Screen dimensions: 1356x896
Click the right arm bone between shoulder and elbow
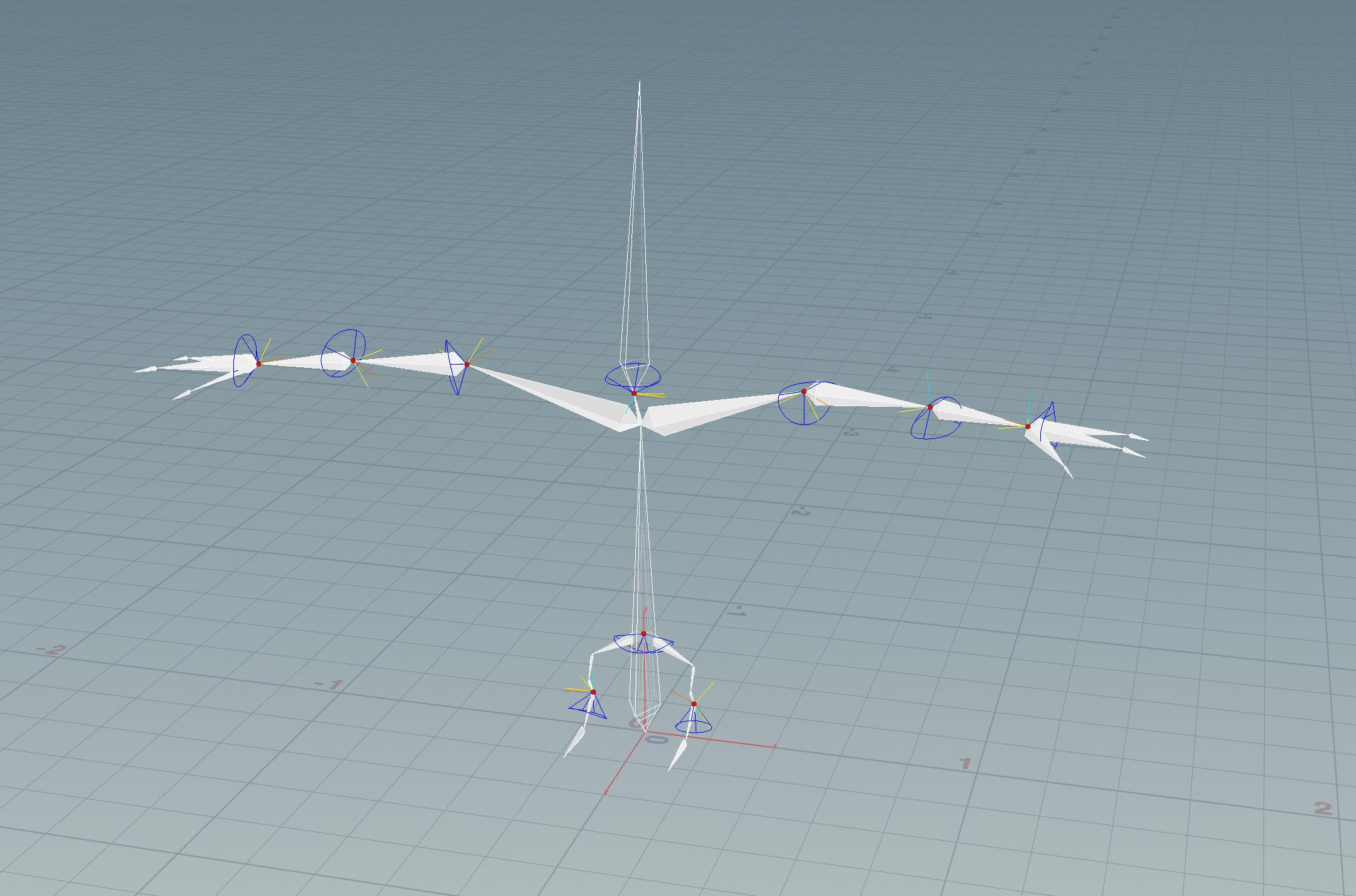click(x=868, y=397)
